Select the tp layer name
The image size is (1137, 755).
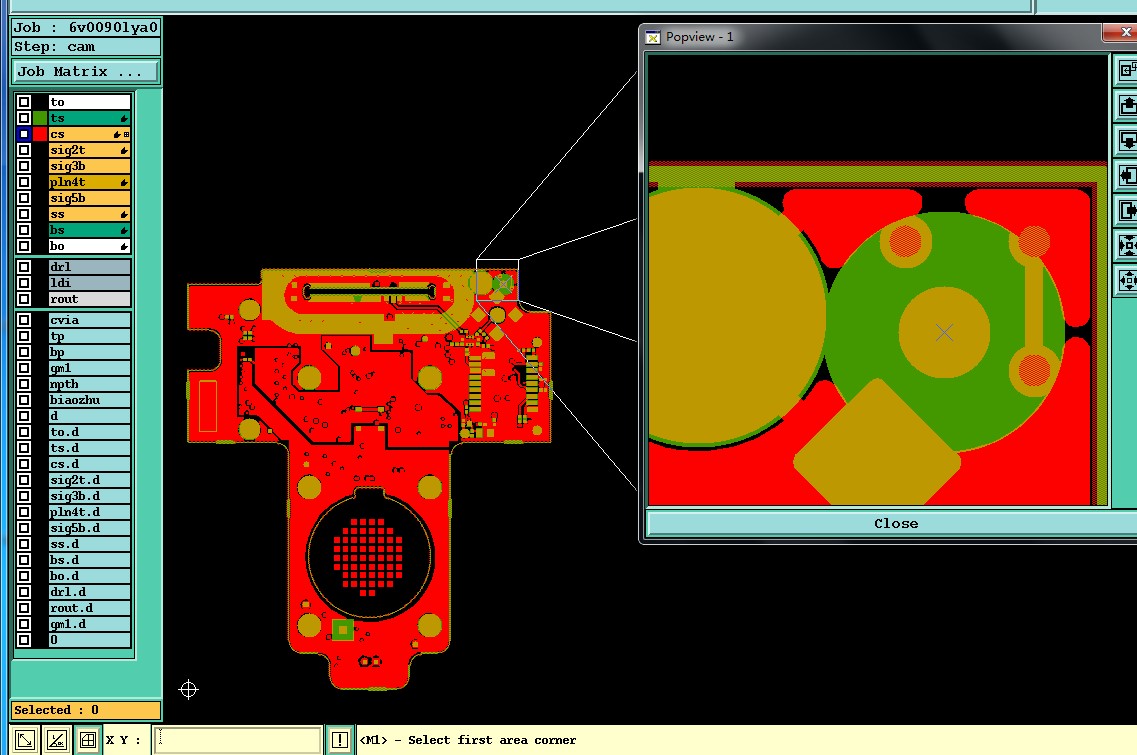click(x=90, y=336)
